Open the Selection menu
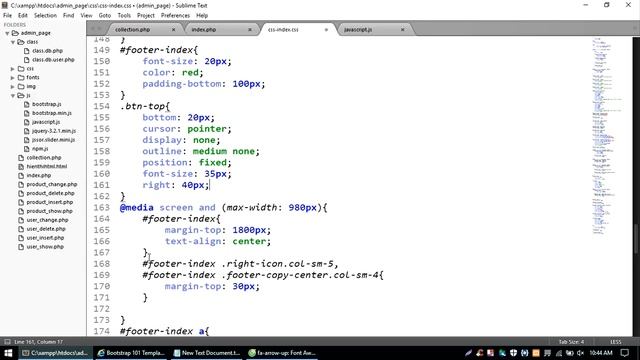 45,16
